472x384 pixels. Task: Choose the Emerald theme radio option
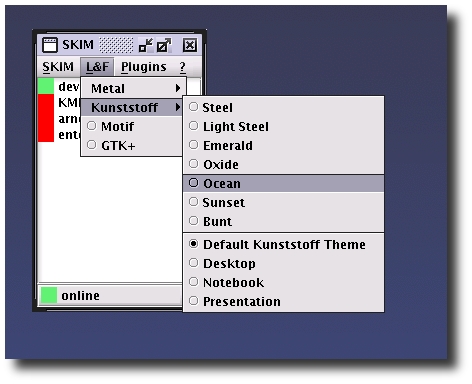click(193, 145)
